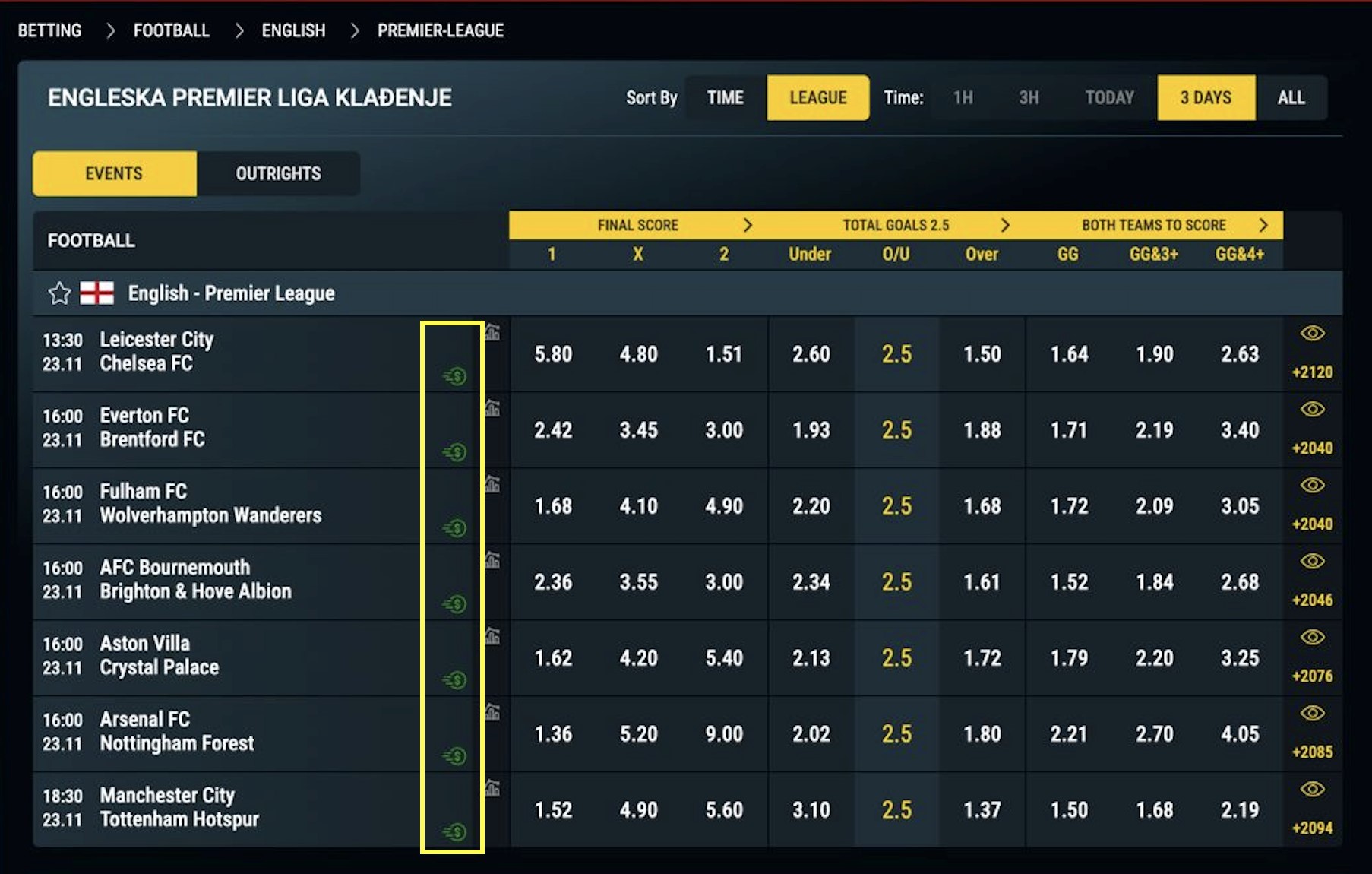Open statistics icon for Aston Villa vs Crystal Palace

[493, 636]
